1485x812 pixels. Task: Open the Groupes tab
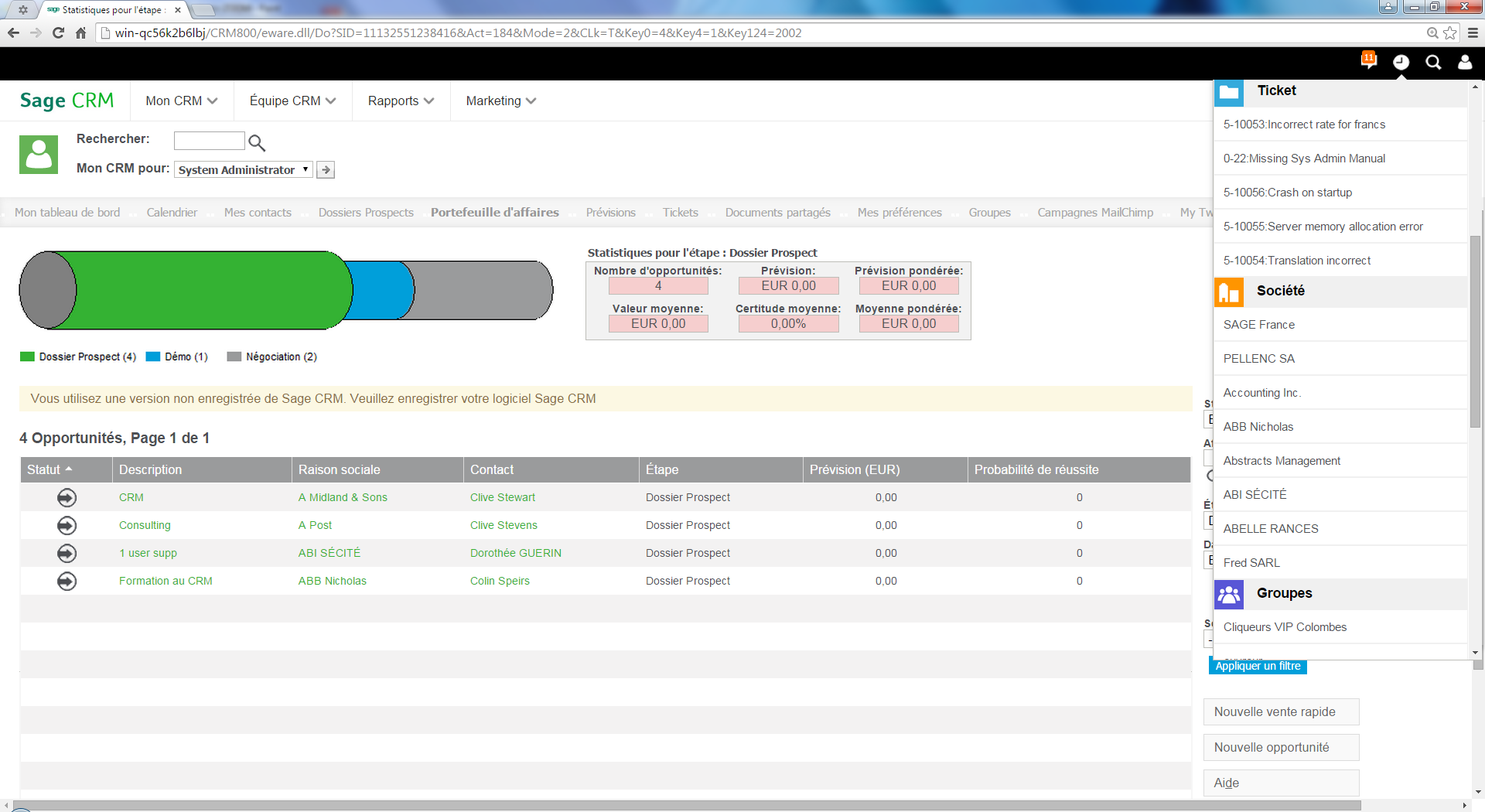coord(989,212)
